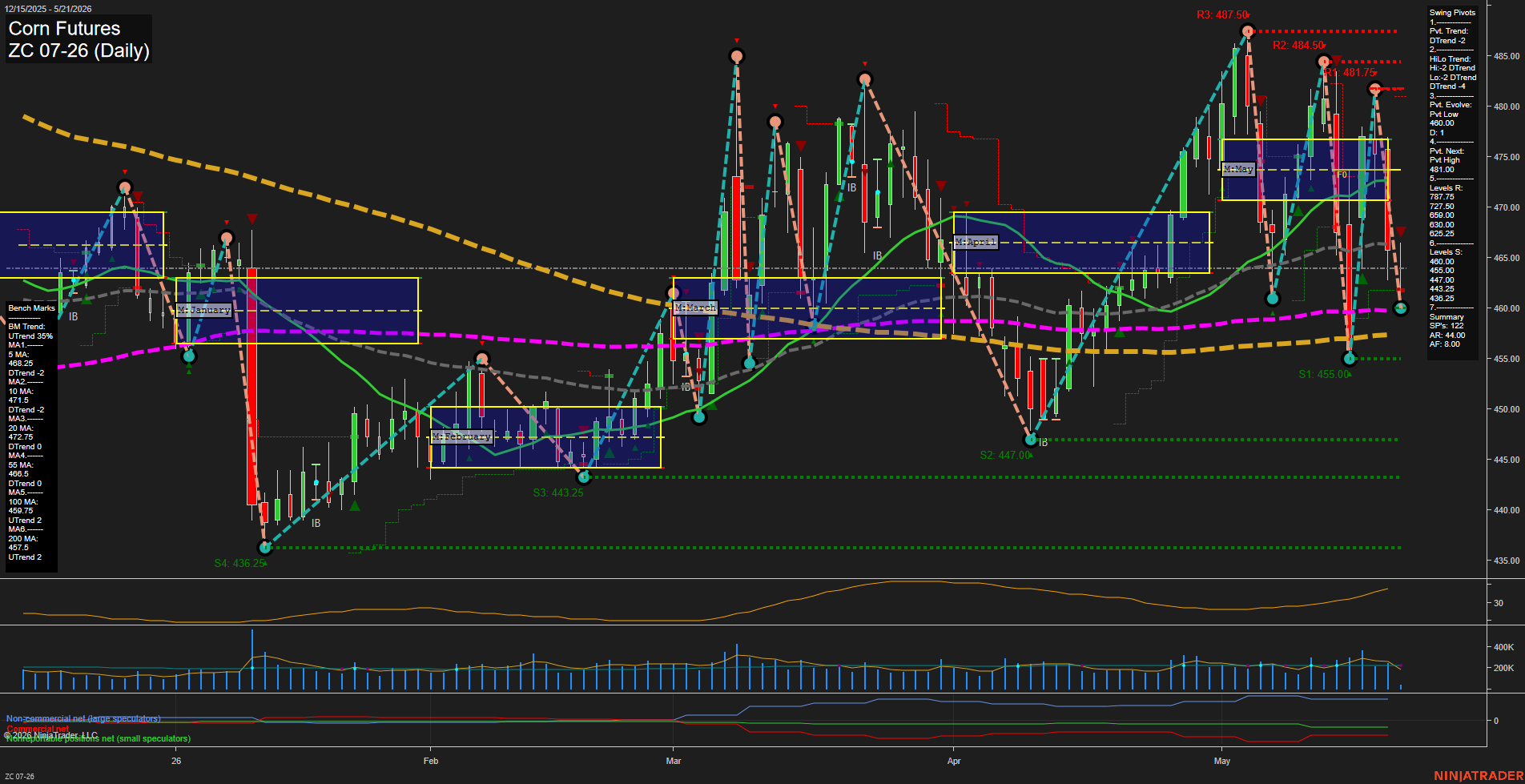Click the 20 MA value '472.75'
This screenshot has width=1525, height=784.
(x=21, y=437)
